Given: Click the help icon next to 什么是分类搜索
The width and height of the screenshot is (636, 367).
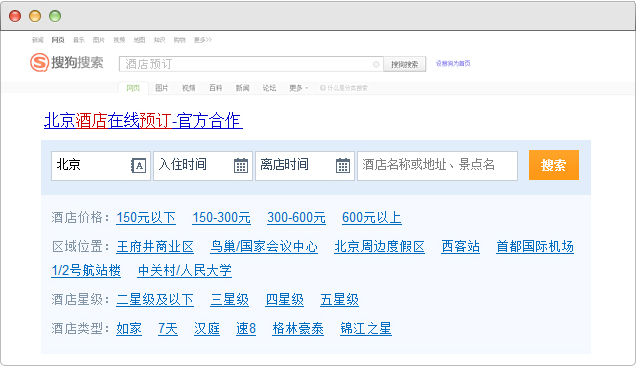Looking at the screenshot, I should click(322, 88).
